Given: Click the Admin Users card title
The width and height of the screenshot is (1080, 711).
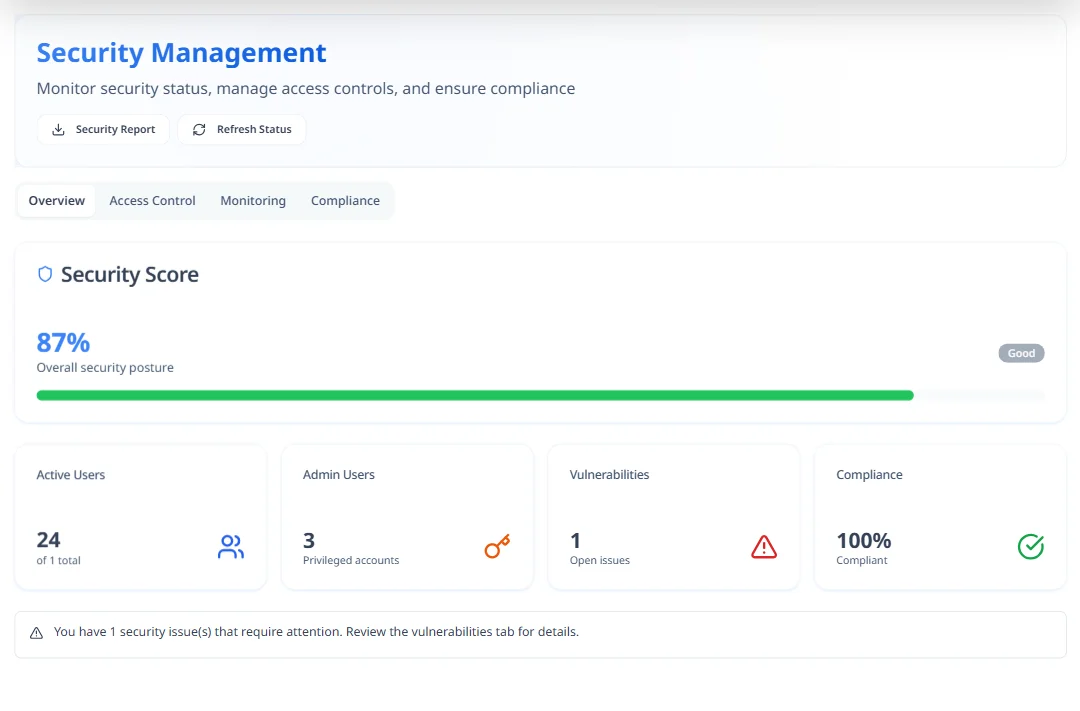Looking at the screenshot, I should coord(339,475).
